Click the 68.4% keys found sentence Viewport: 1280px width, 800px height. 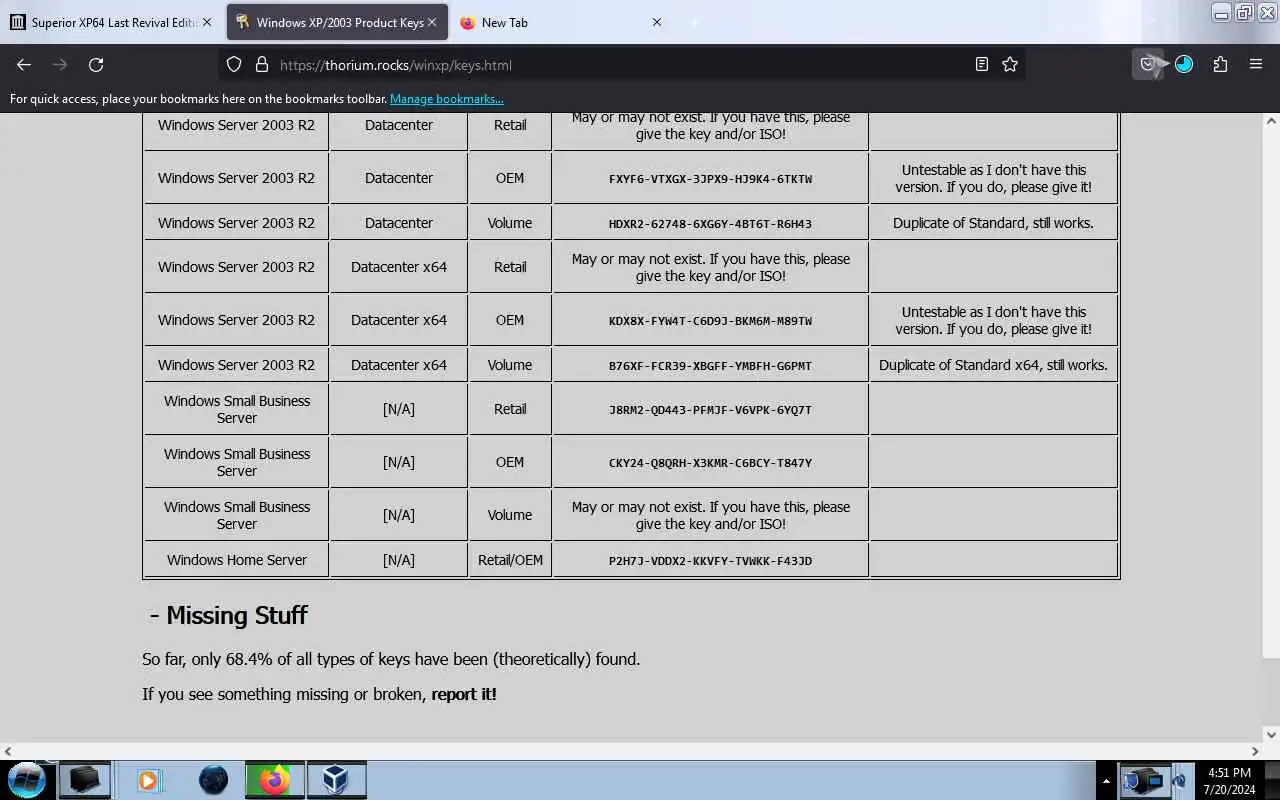coord(391,659)
